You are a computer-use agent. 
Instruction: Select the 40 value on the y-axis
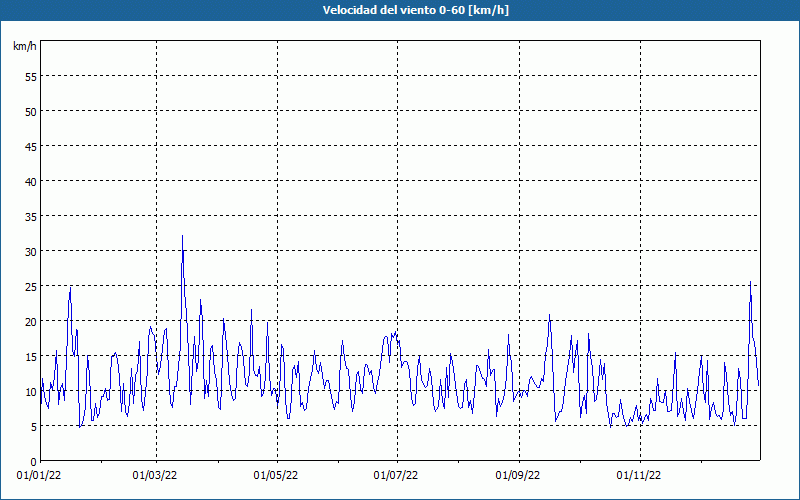click(31, 182)
